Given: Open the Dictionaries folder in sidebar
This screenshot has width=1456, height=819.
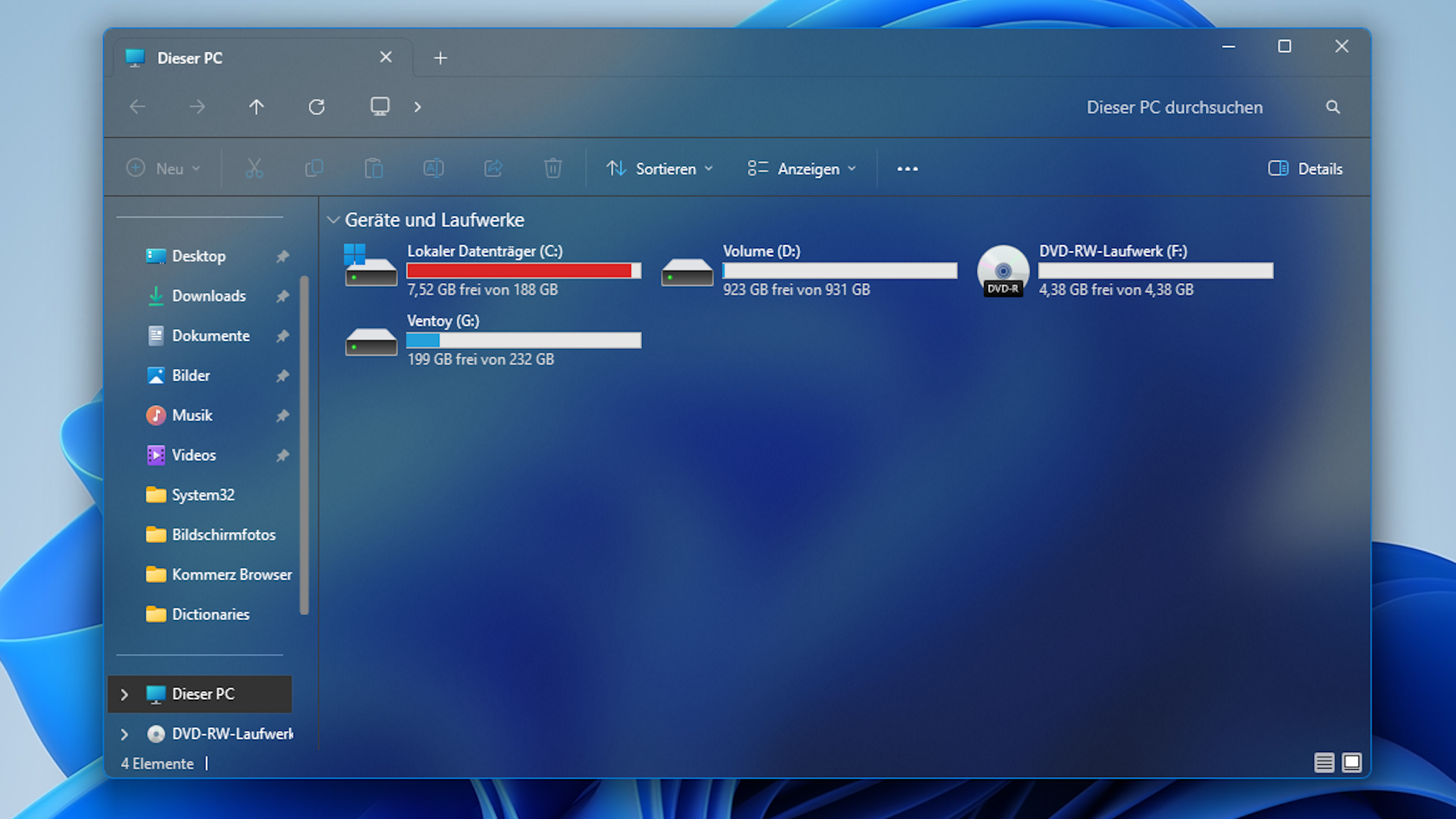Looking at the screenshot, I should (x=210, y=614).
